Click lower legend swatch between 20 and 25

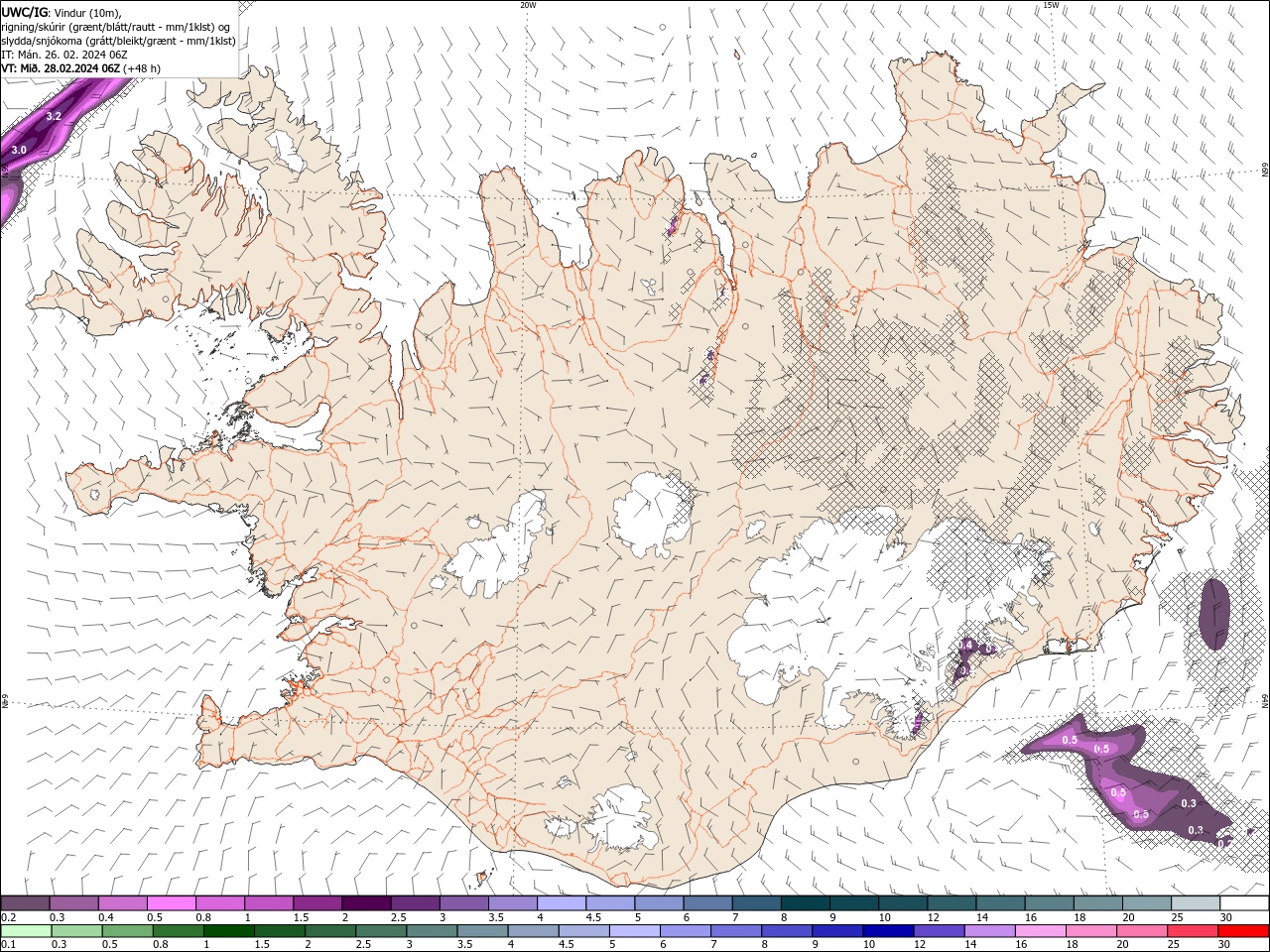coord(1143,931)
